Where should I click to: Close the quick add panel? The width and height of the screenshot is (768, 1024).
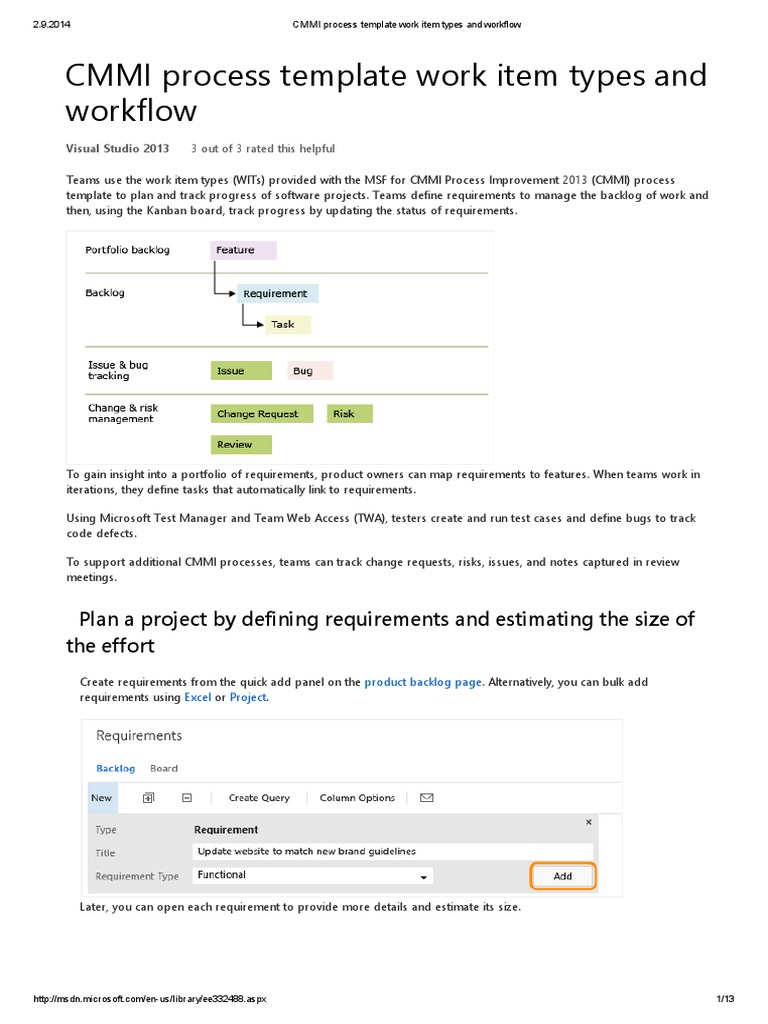pos(588,822)
